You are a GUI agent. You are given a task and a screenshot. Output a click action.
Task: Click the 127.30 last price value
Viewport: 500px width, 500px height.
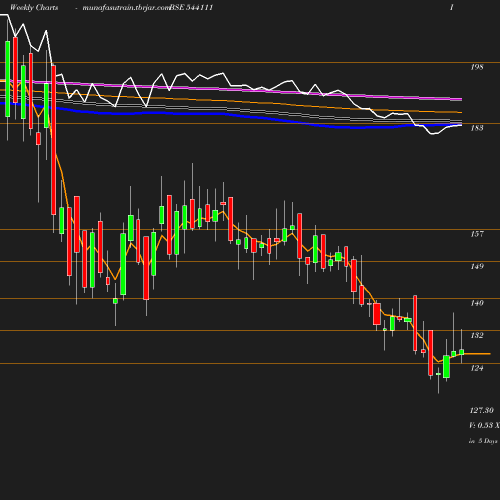(x=482, y=410)
